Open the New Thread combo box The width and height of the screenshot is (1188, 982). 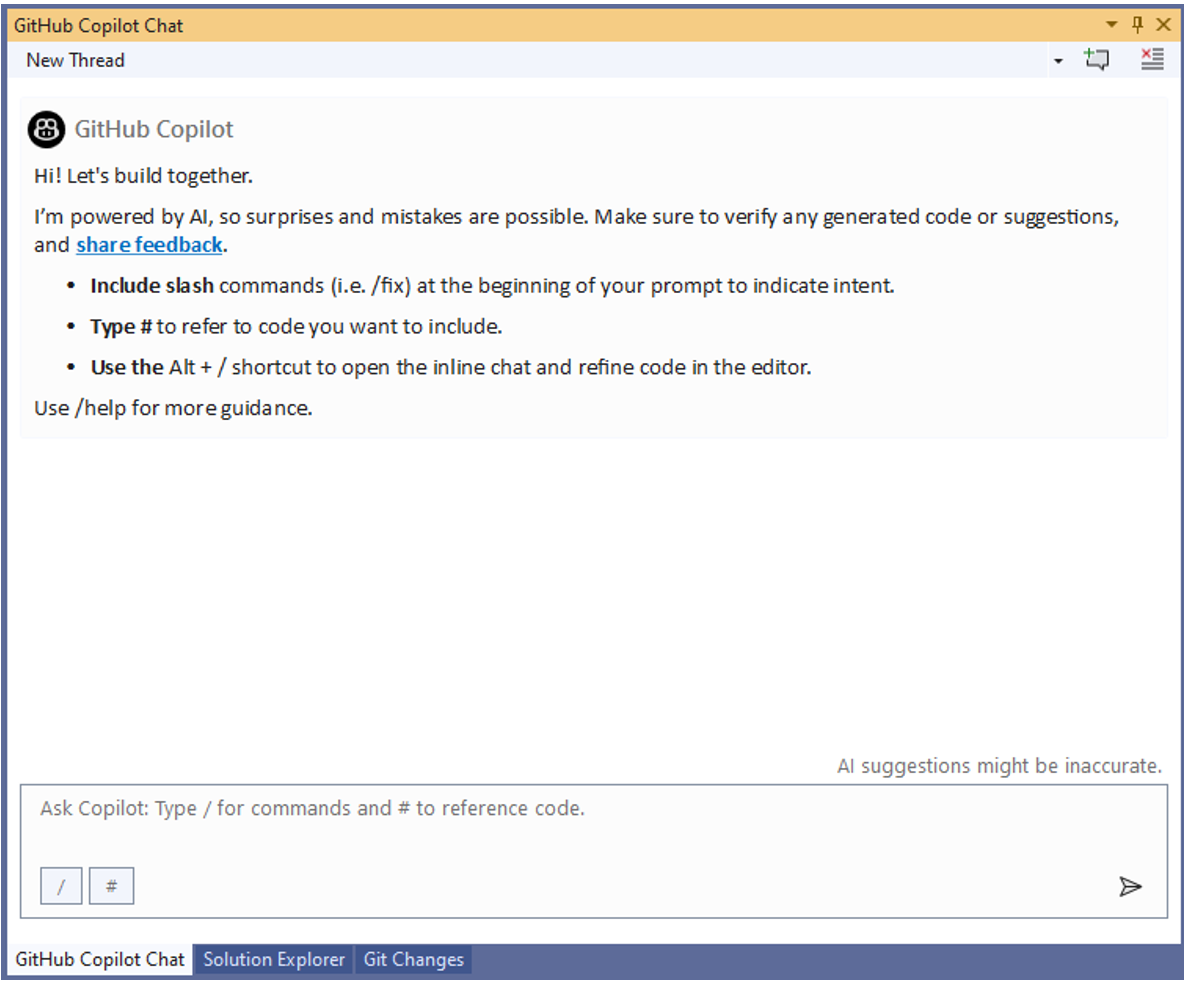coord(540,60)
